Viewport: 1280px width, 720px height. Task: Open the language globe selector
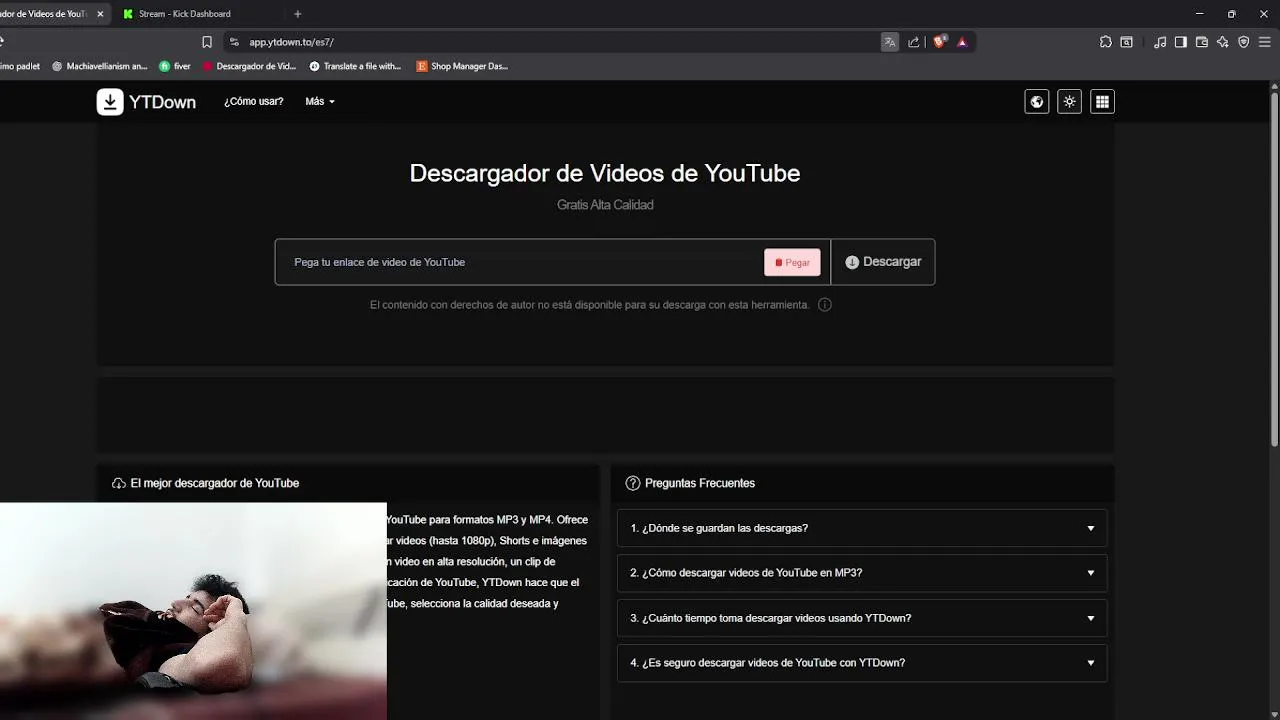pyautogui.click(x=1037, y=101)
